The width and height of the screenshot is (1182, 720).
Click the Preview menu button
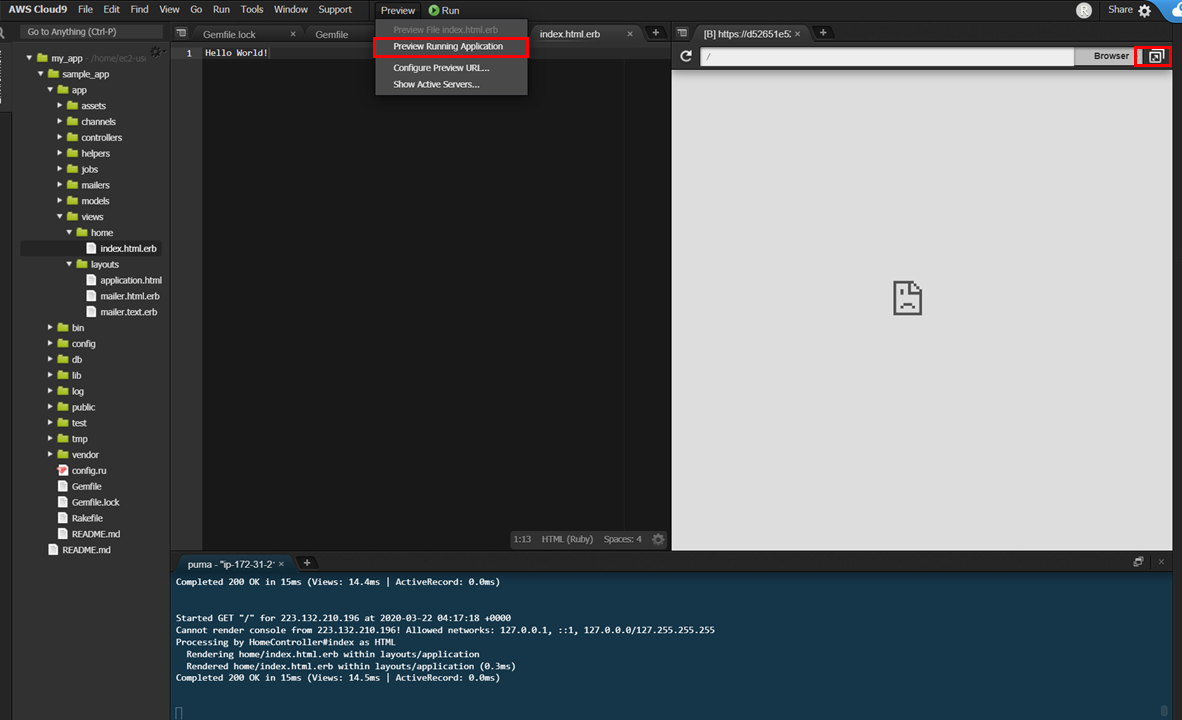[x=397, y=11]
